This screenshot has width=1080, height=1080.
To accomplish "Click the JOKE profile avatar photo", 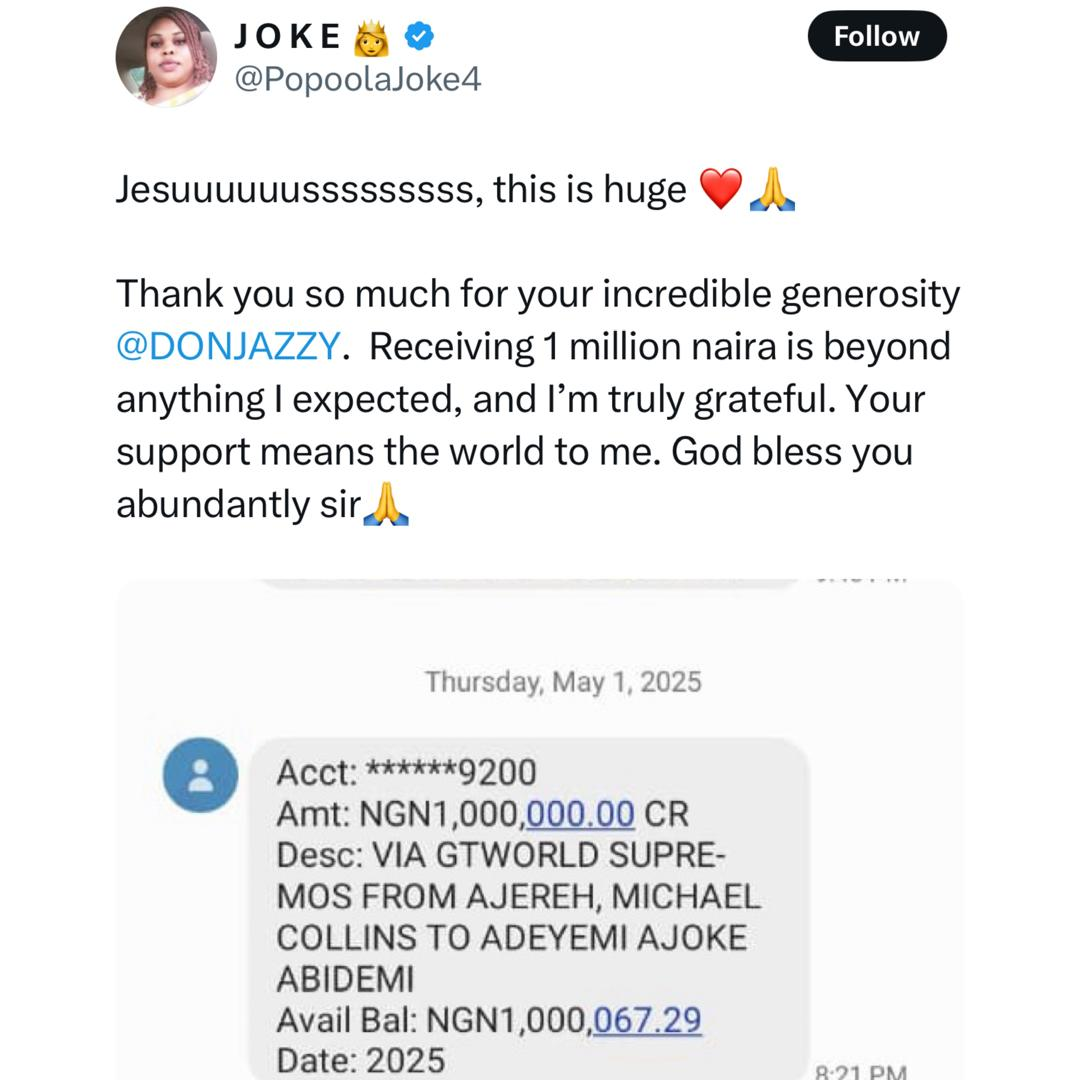I will coord(166,56).
